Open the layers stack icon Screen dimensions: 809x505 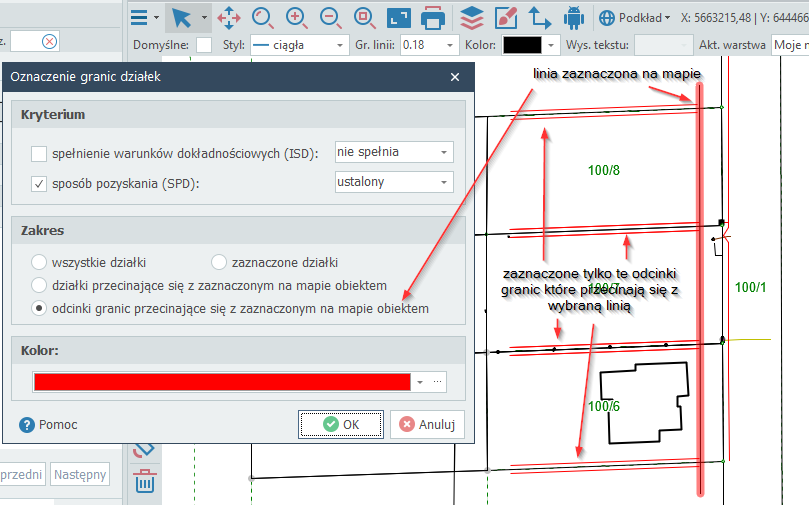point(472,17)
